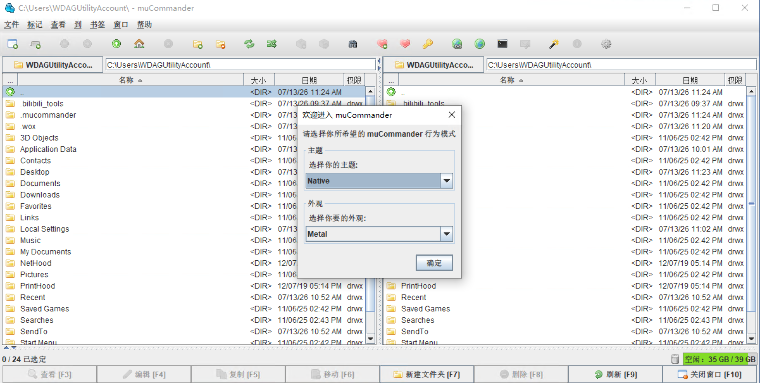Expand the Native theme dropdown
This screenshot has width=760, height=383.
point(446,181)
